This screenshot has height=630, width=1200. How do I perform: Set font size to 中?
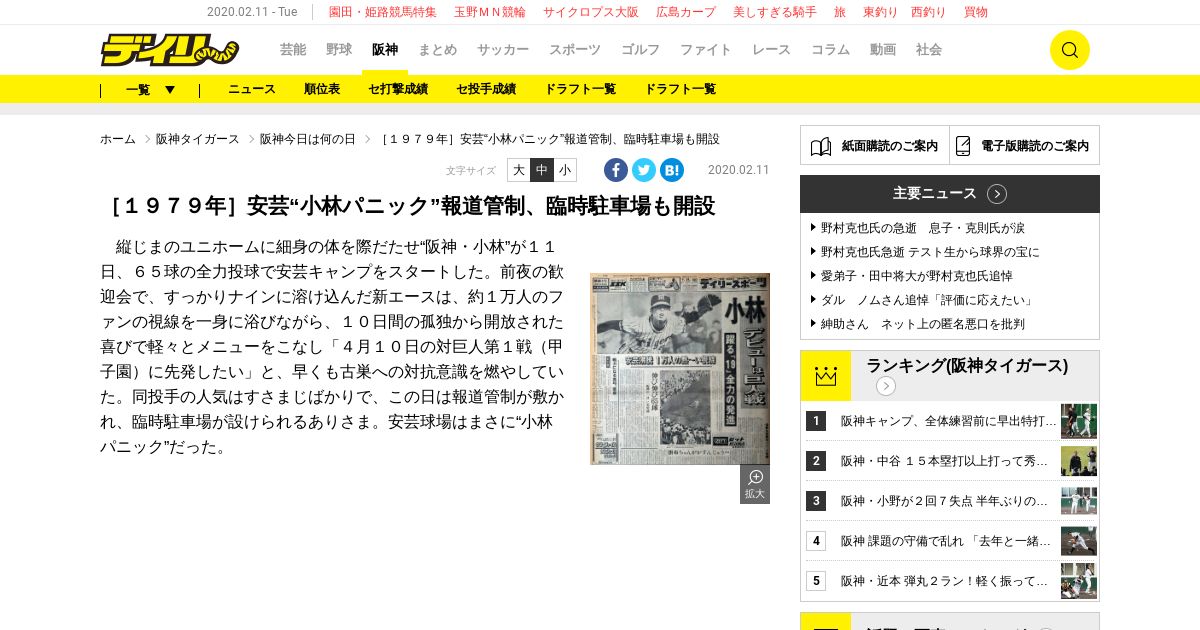coord(542,170)
